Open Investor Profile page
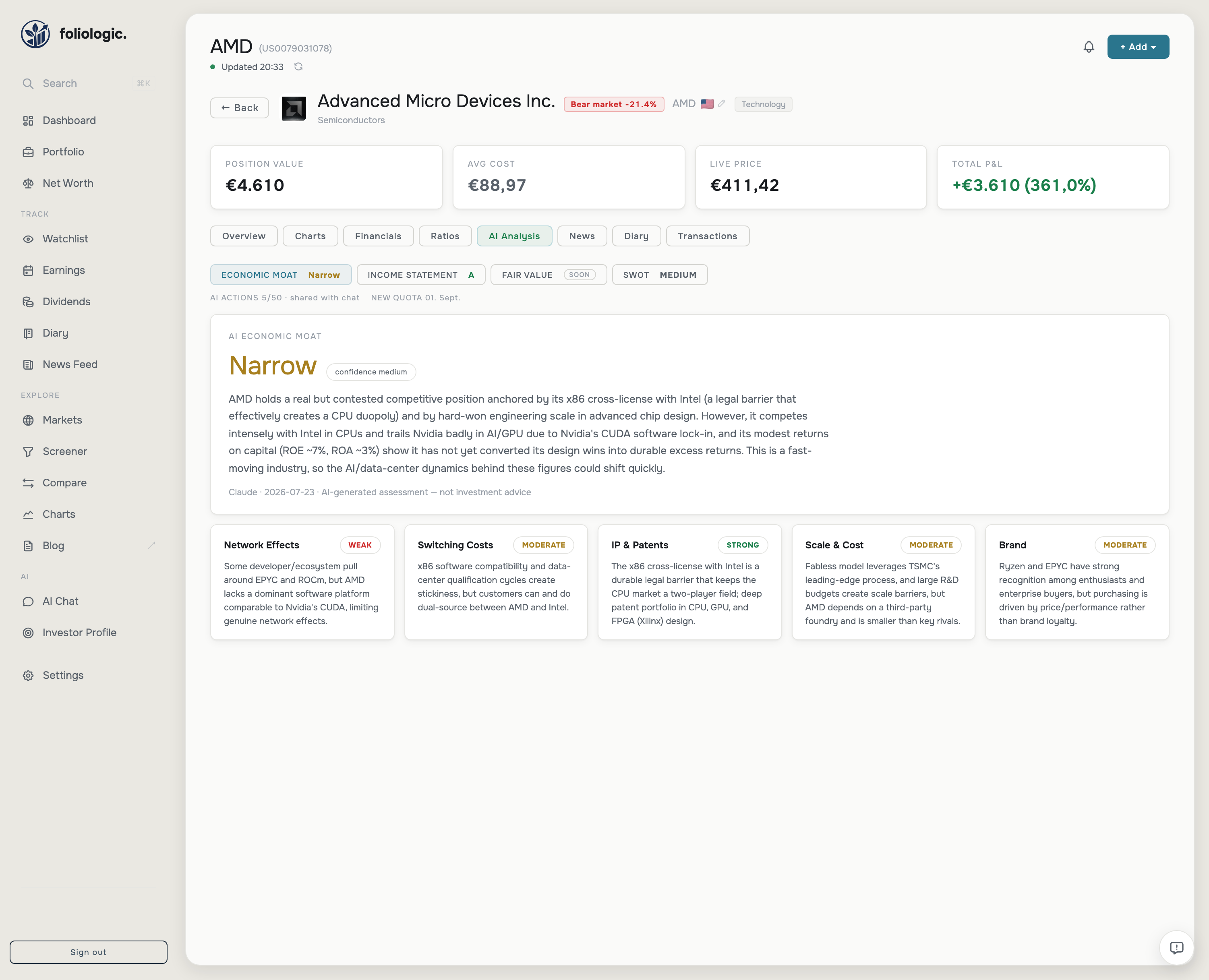The height and width of the screenshot is (980, 1209). pos(79,633)
